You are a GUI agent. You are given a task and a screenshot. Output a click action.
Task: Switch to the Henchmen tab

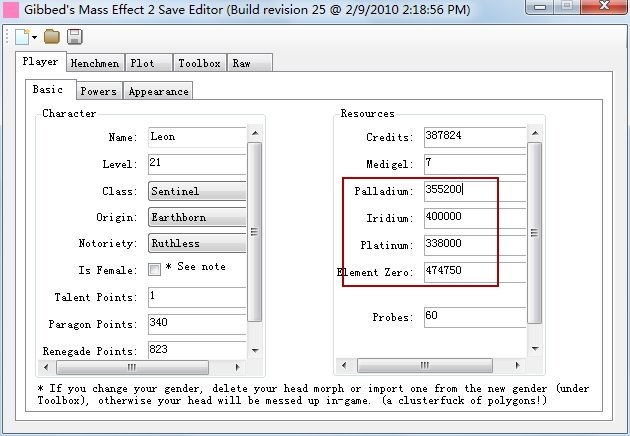point(95,62)
